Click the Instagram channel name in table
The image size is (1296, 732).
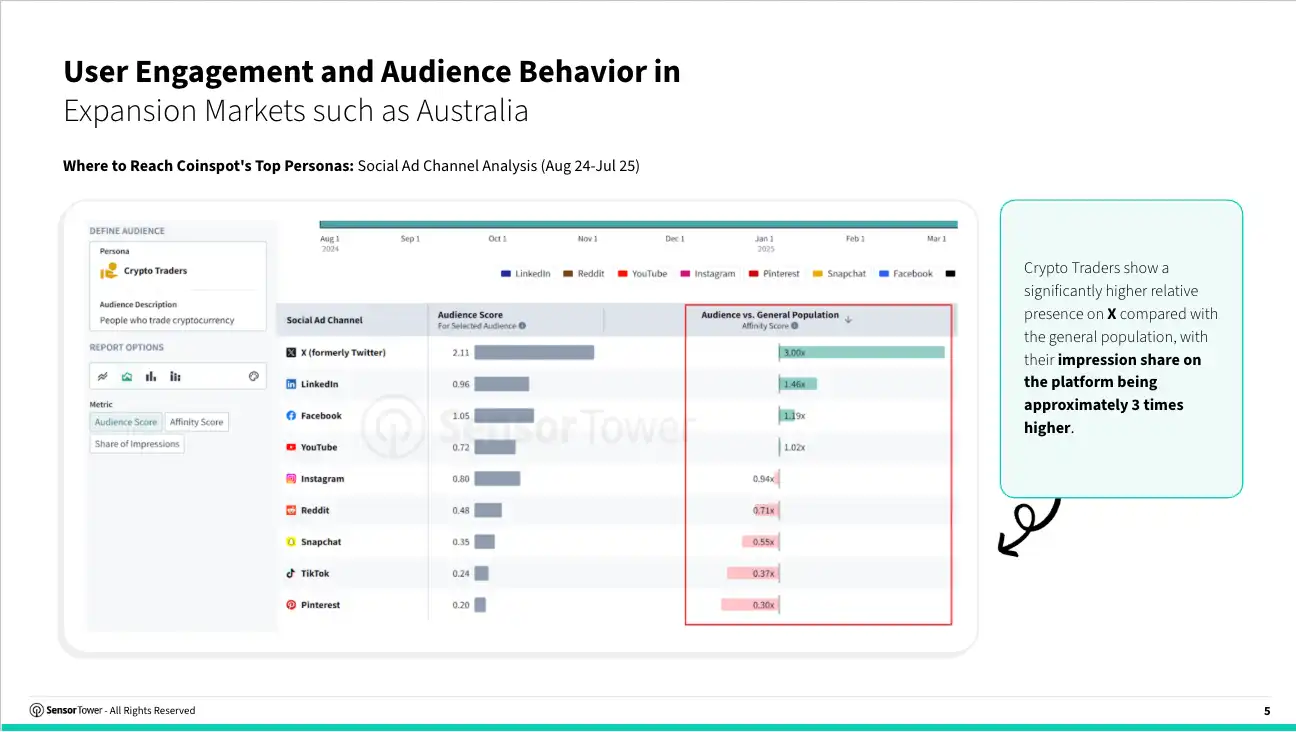pyautogui.click(x=322, y=479)
